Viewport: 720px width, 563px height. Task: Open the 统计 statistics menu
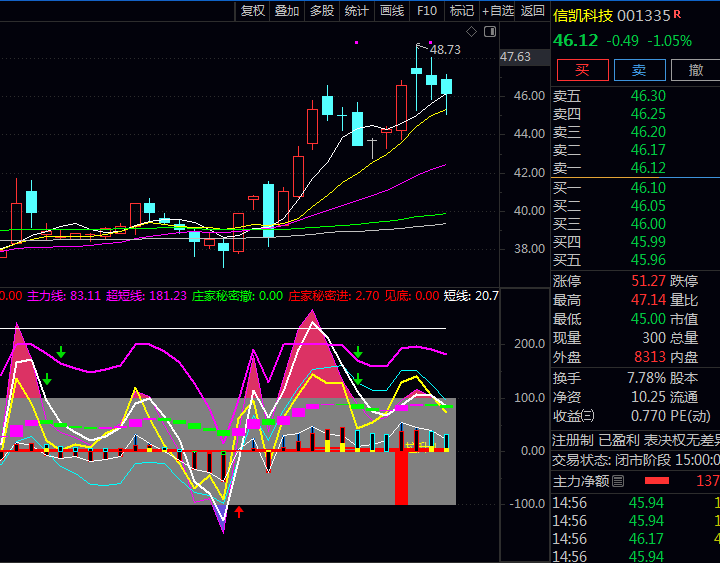click(x=356, y=11)
